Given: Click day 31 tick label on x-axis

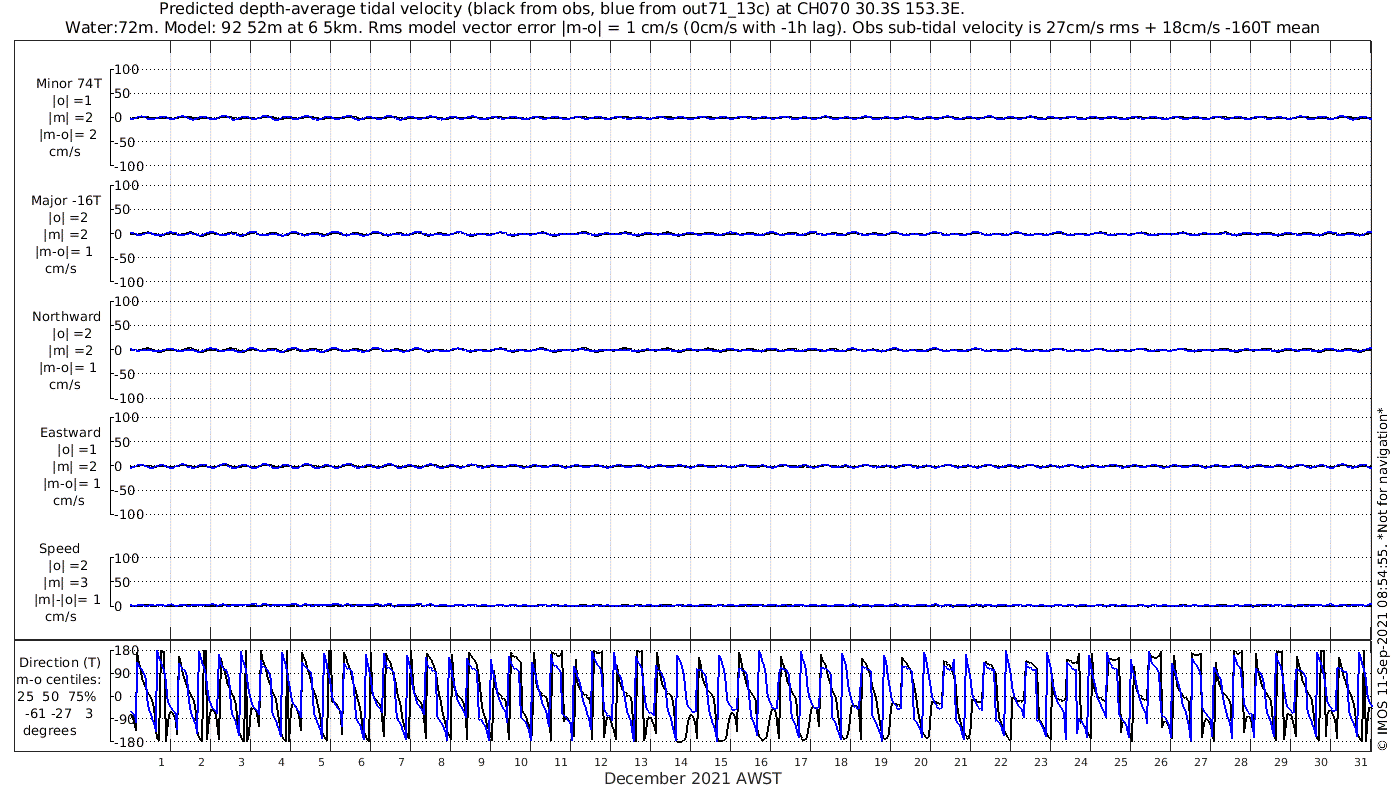Looking at the screenshot, I should [x=1361, y=762].
